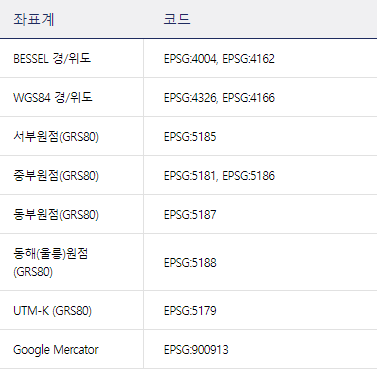Select the Google Mercator cell
This screenshot has width=377, height=377.
click(x=72, y=349)
